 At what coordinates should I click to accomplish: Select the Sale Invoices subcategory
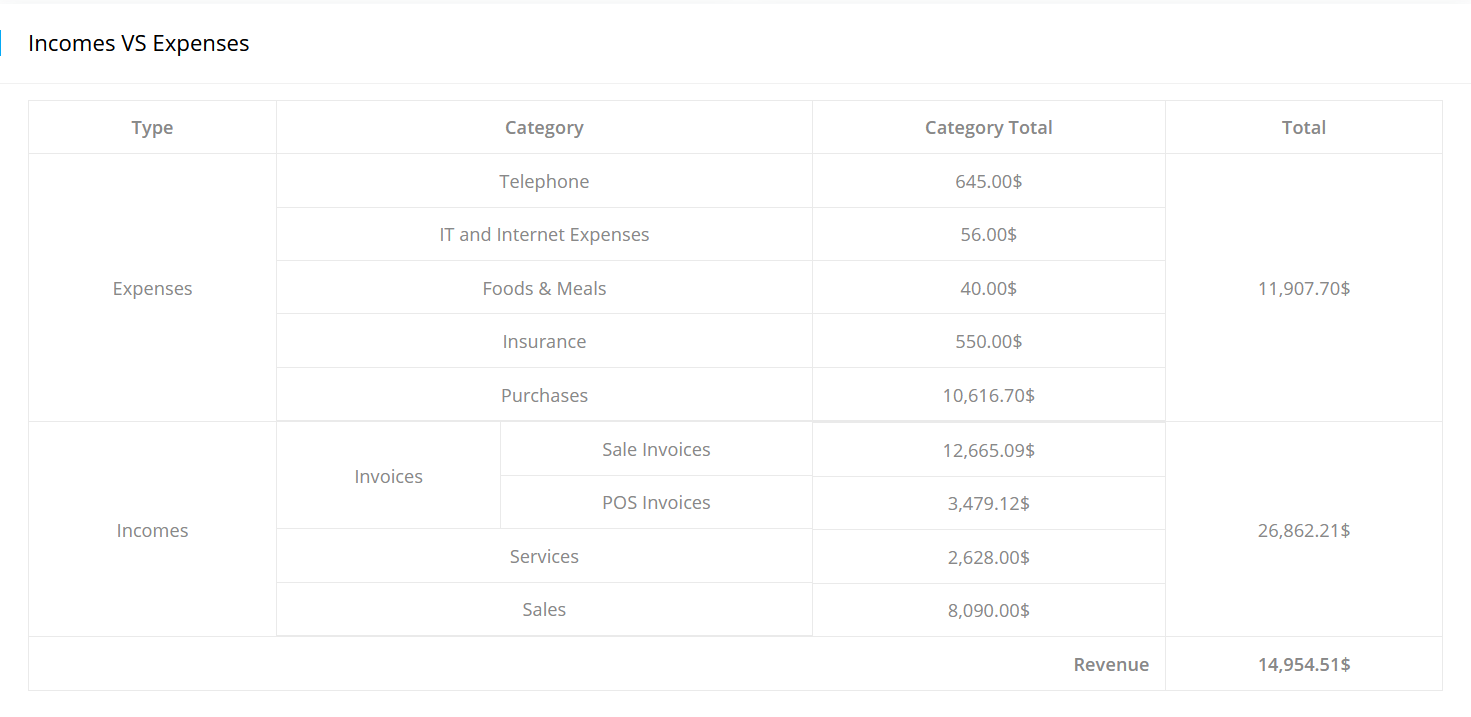click(x=656, y=450)
